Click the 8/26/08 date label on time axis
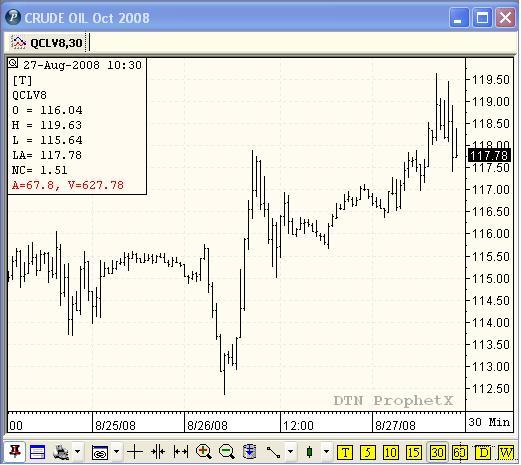Viewport: 521px width, 465px height. [207, 426]
